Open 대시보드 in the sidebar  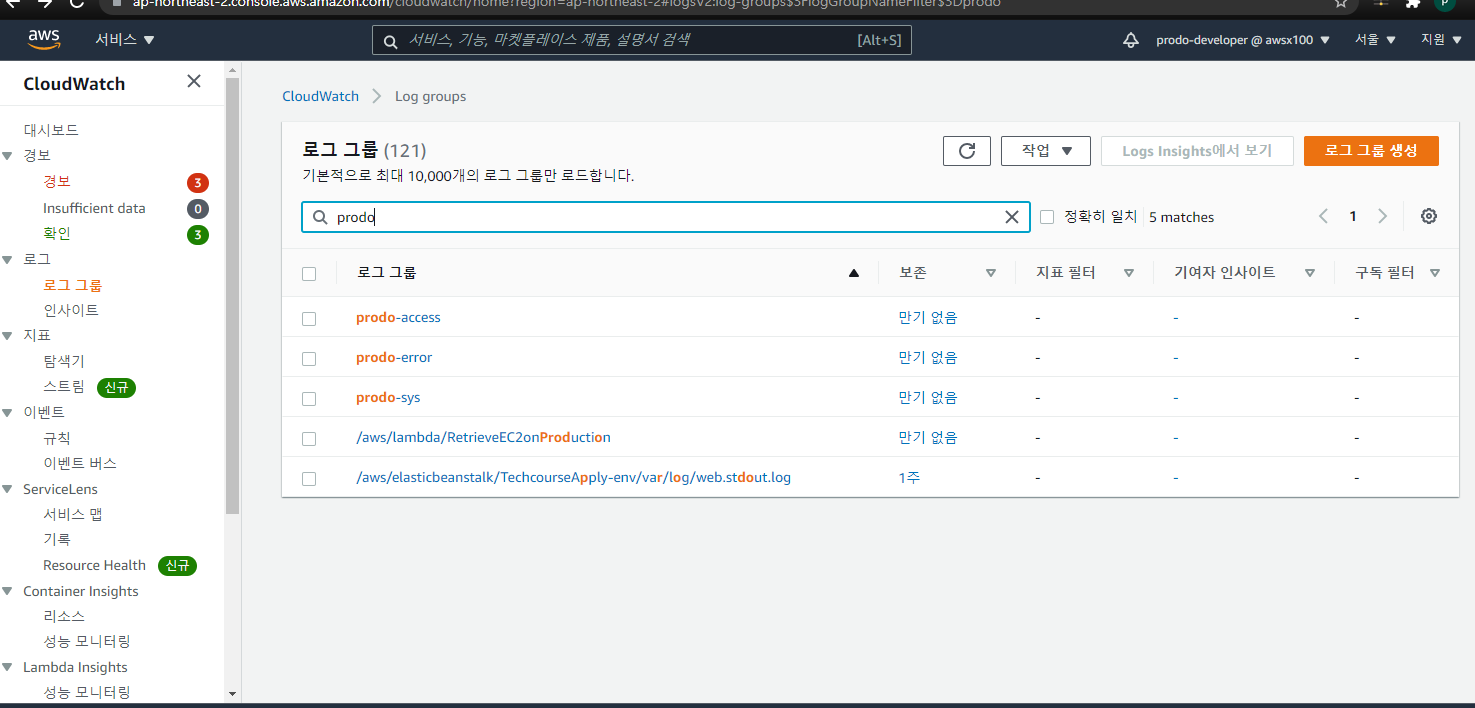51,130
